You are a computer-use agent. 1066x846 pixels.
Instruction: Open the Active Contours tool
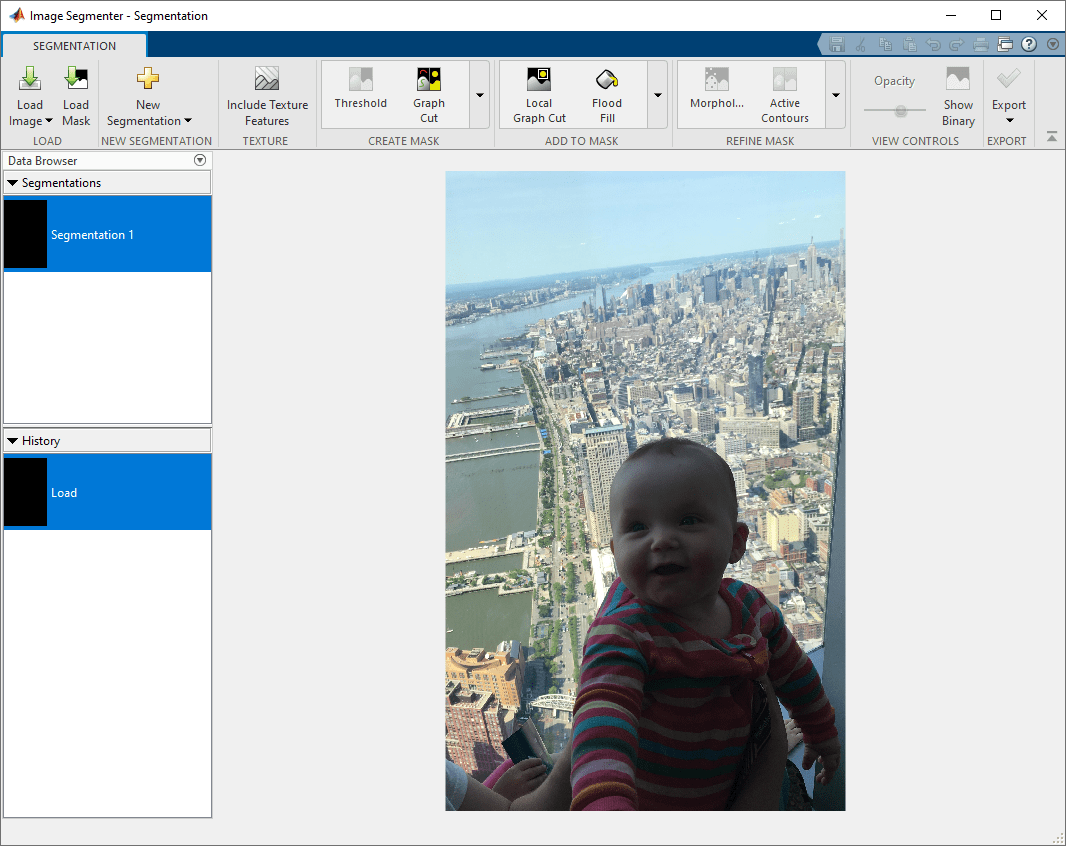click(785, 95)
